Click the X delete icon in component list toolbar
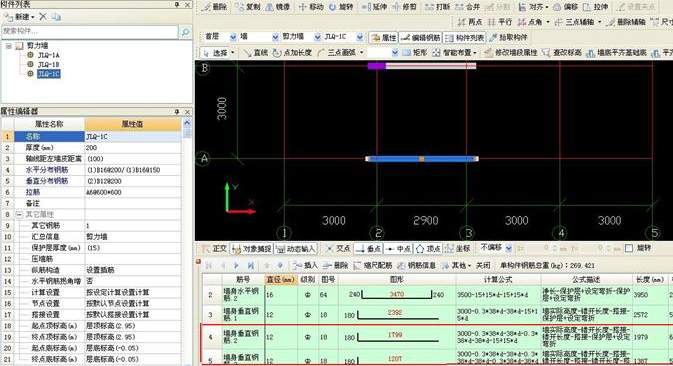This screenshot has width=673, height=366. click(x=42, y=16)
